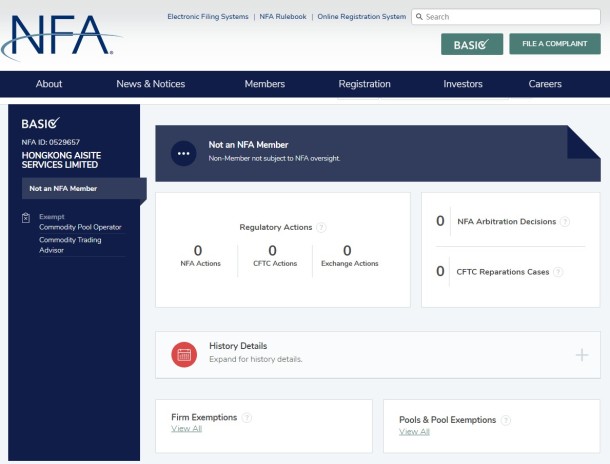Click Commodity Trading Advisor in sidebar
The height and width of the screenshot is (464, 610).
70,245
